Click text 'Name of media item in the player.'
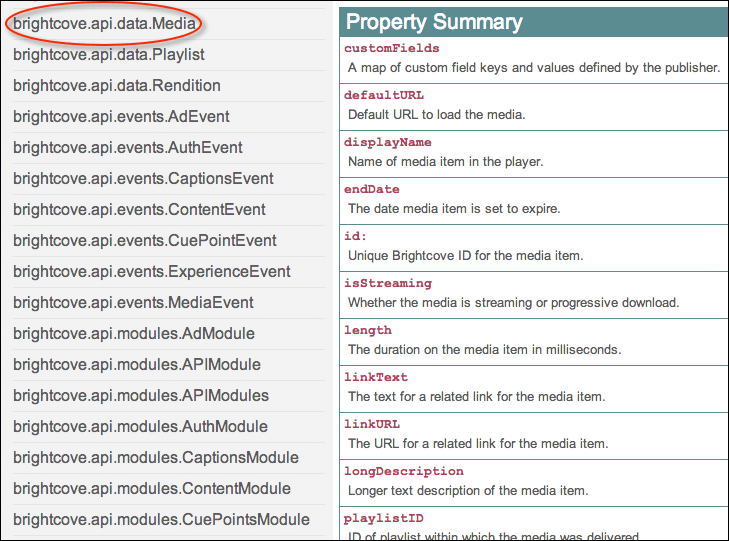Viewport: 729px width, 541px height. tap(445, 162)
